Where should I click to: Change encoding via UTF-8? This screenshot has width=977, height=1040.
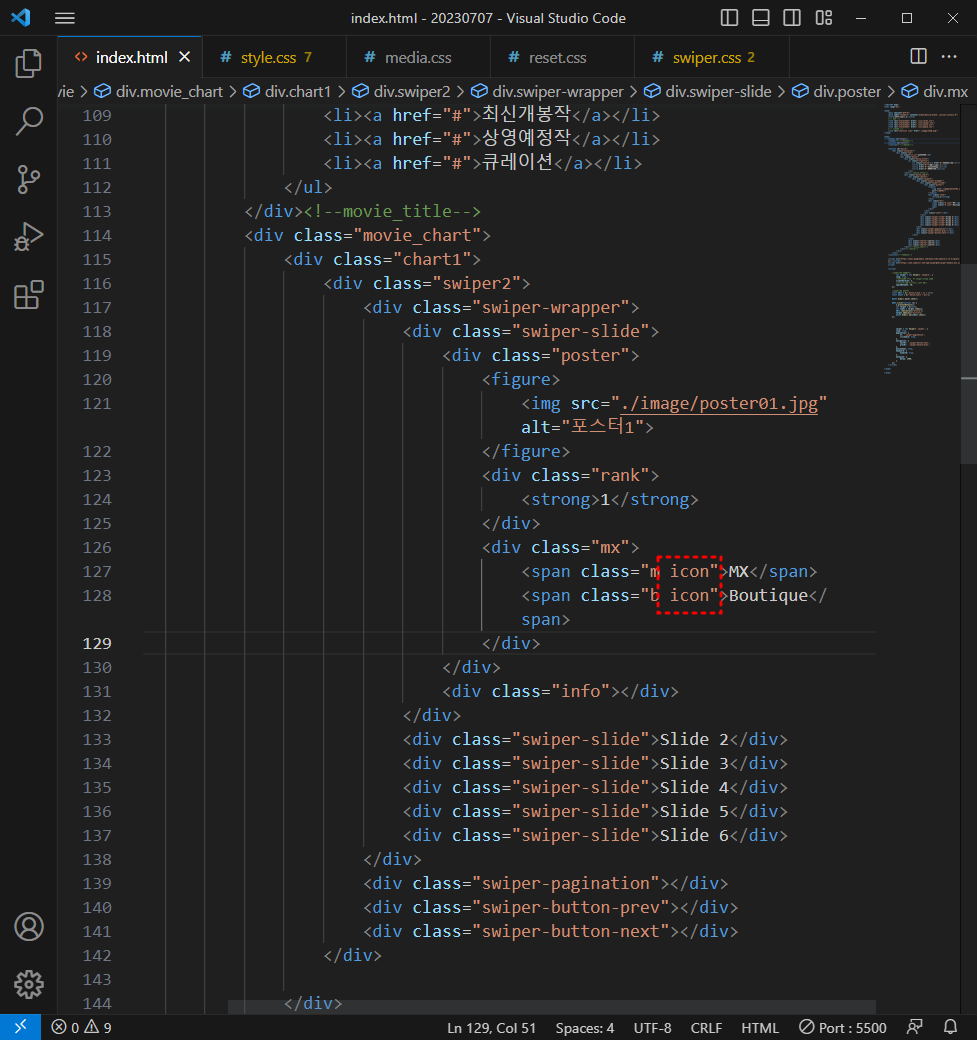click(652, 1027)
